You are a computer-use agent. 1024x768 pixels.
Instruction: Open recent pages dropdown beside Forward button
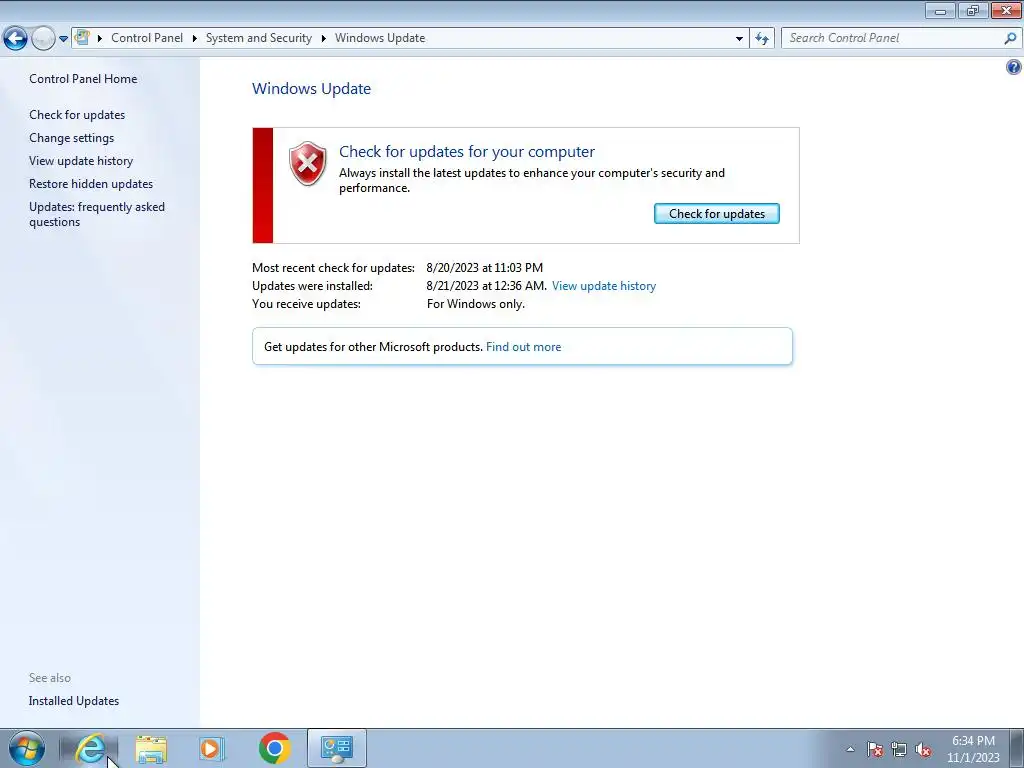click(63, 39)
